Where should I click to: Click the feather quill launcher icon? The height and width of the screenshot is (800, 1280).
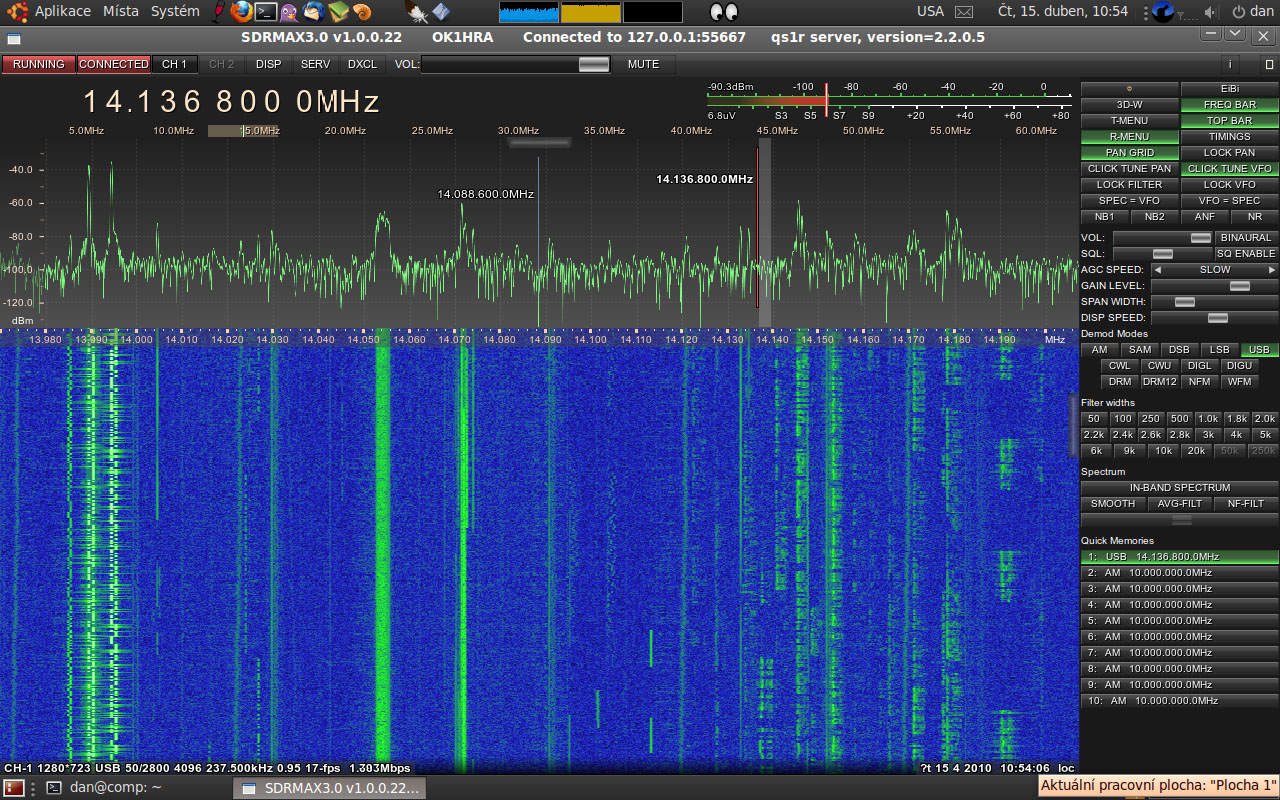click(x=417, y=12)
